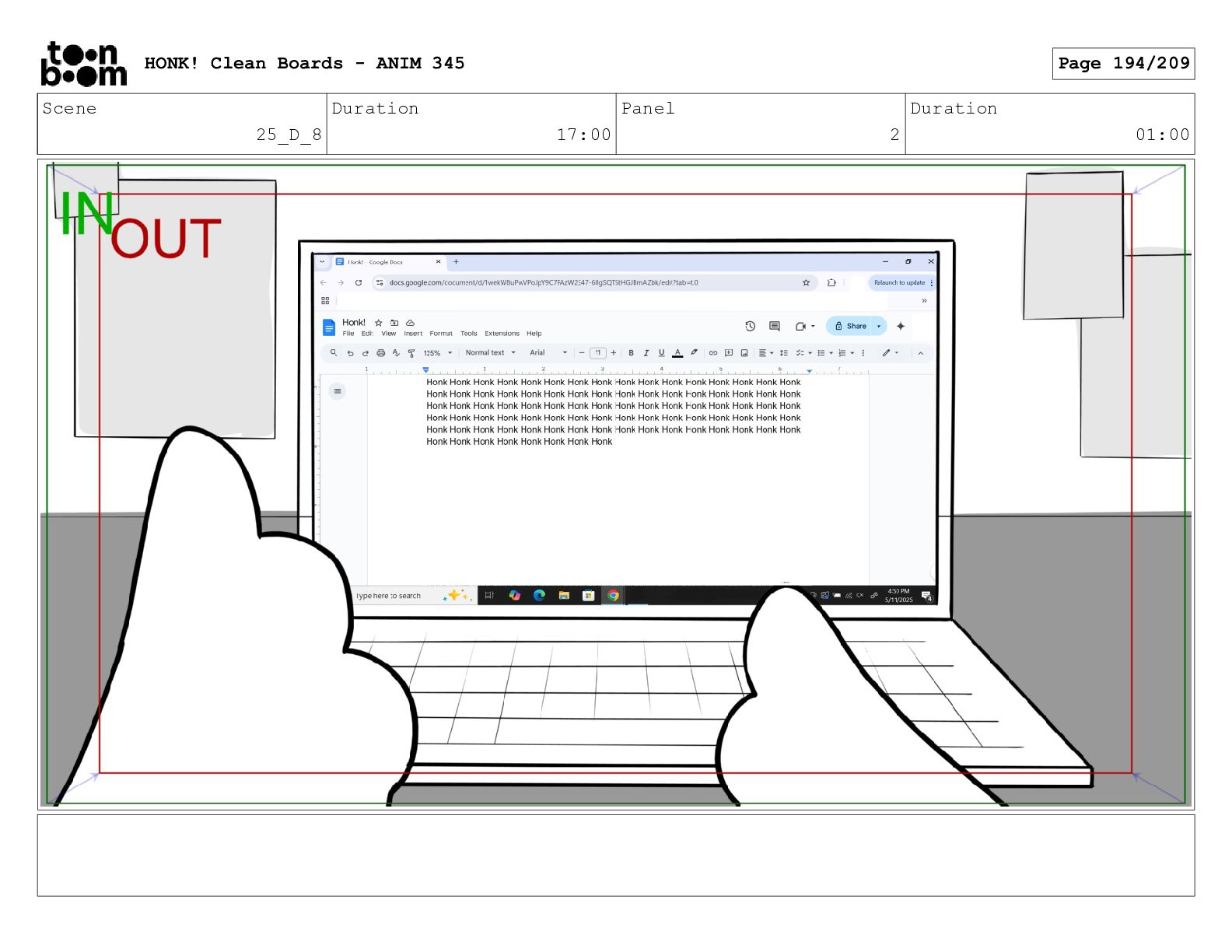The height and width of the screenshot is (952, 1232).
Task: Open the browser apps grid icon
Action: tap(325, 301)
